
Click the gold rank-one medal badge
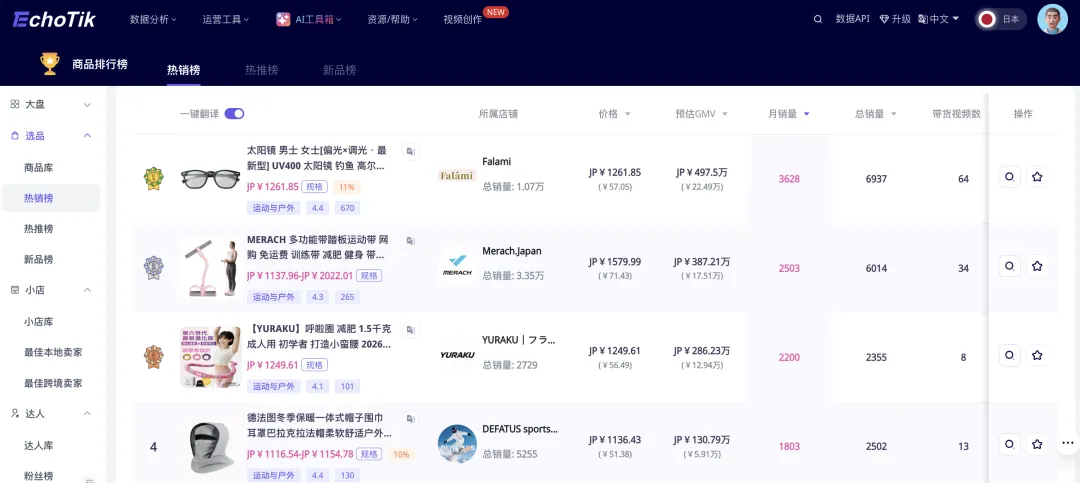coord(154,178)
